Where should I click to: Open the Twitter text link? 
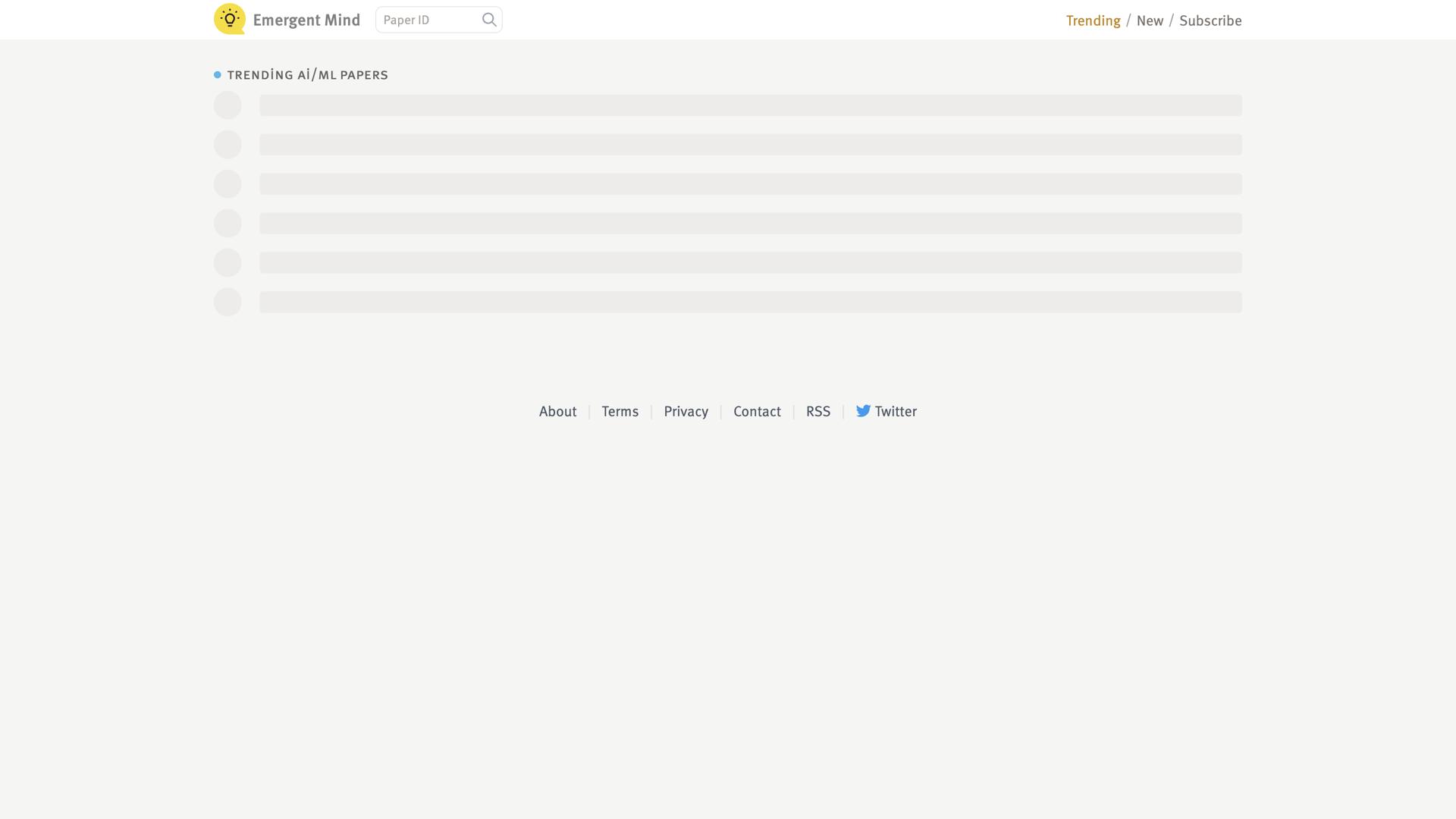point(896,411)
